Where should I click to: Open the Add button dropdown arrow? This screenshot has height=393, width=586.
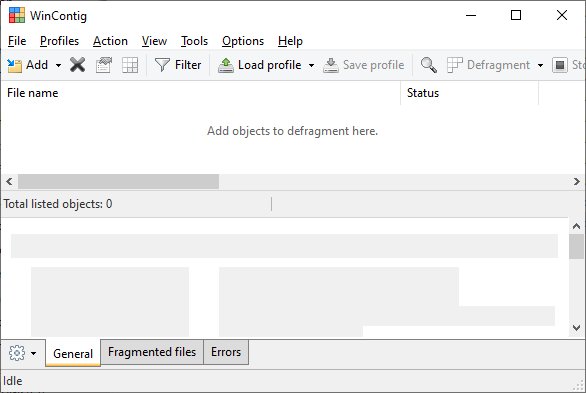tap(58, 65)
